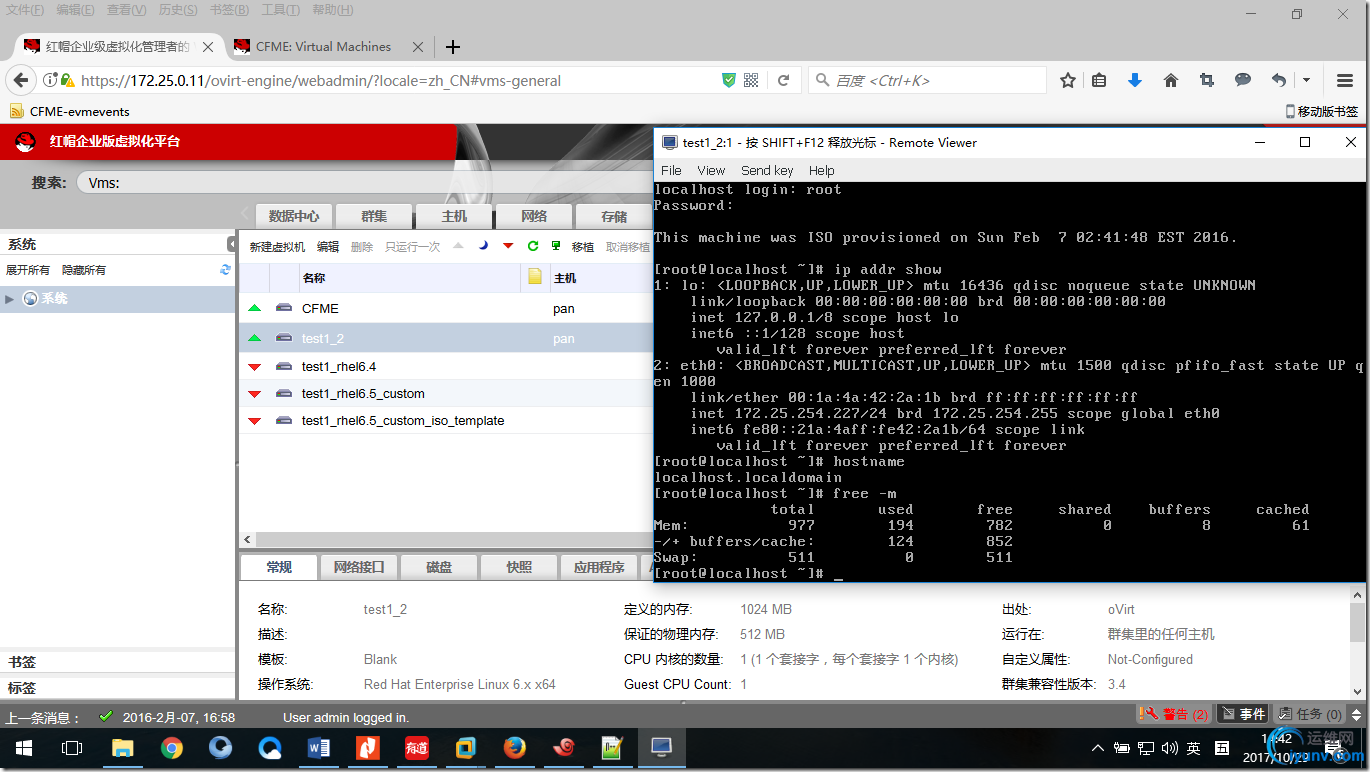Open the View menu in Remote Viewer
The width and height of the screenshot is (1370, 772).
click(711, 170)
